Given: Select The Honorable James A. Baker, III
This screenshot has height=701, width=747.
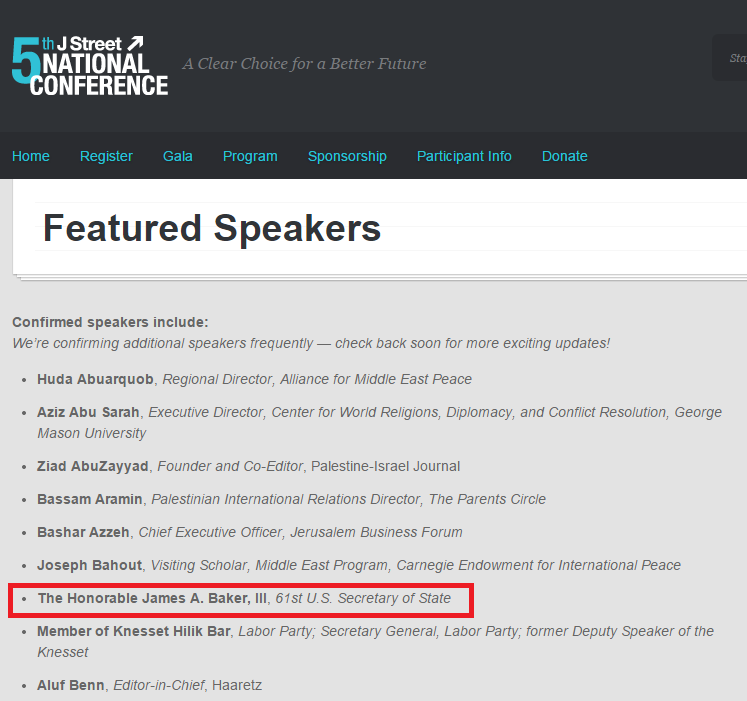Looking at the screenshot, I should coord(152,598).
